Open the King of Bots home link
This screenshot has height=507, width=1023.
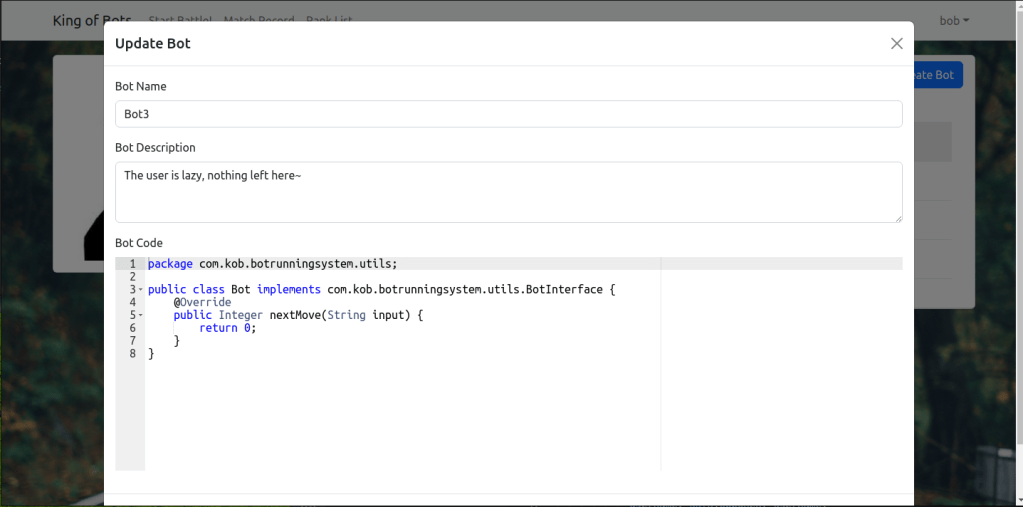point(92,21)
